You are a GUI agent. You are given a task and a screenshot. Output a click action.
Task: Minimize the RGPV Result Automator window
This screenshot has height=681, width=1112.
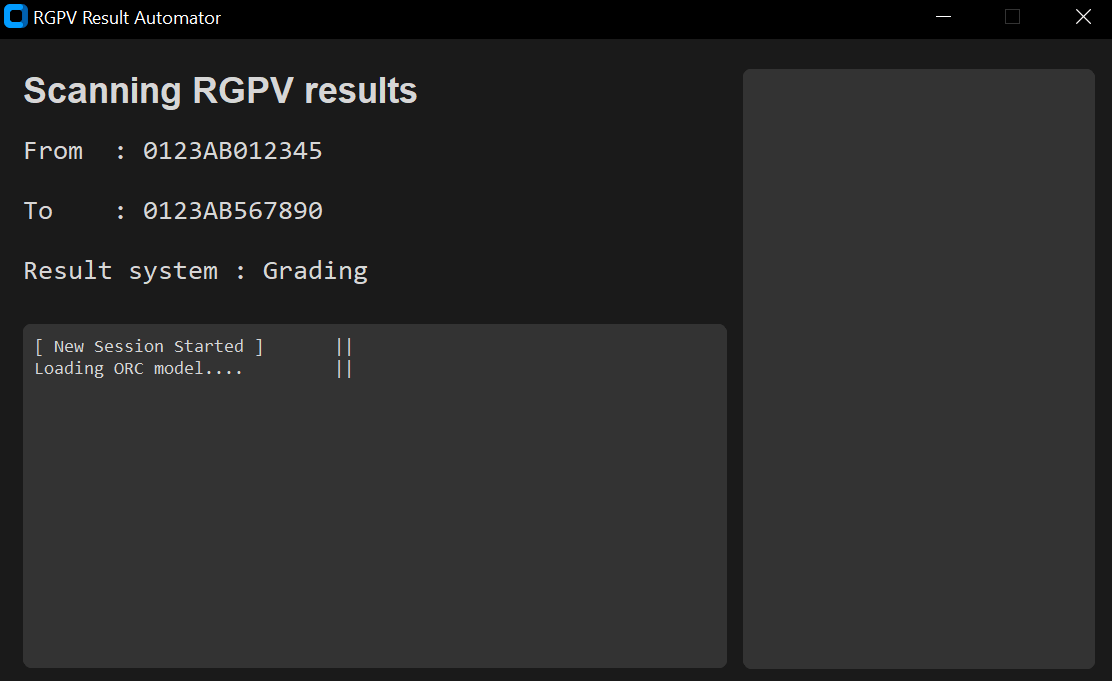tap(942, 17)
